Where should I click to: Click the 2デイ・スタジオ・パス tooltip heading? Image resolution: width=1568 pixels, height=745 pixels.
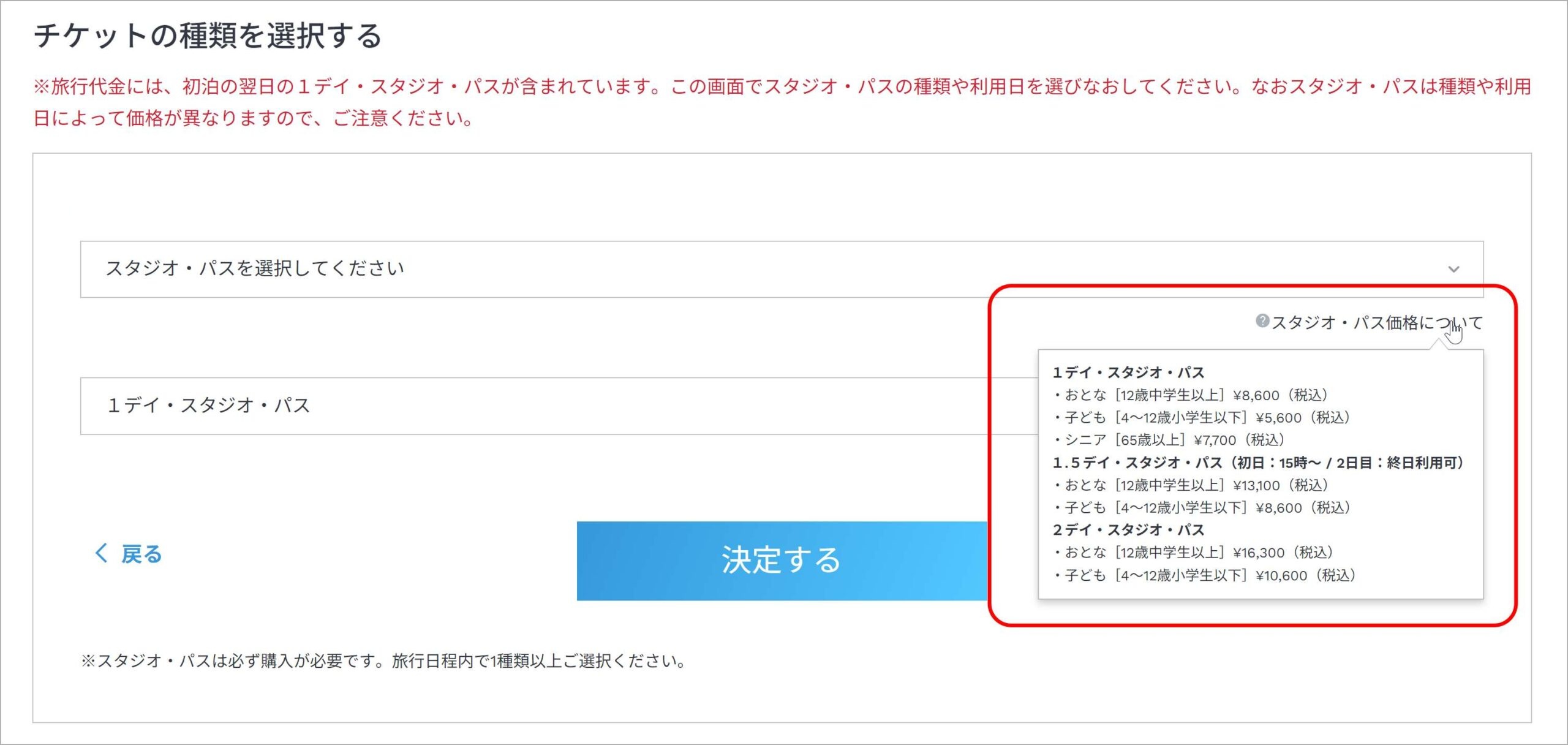click(x=1128, y=530)
